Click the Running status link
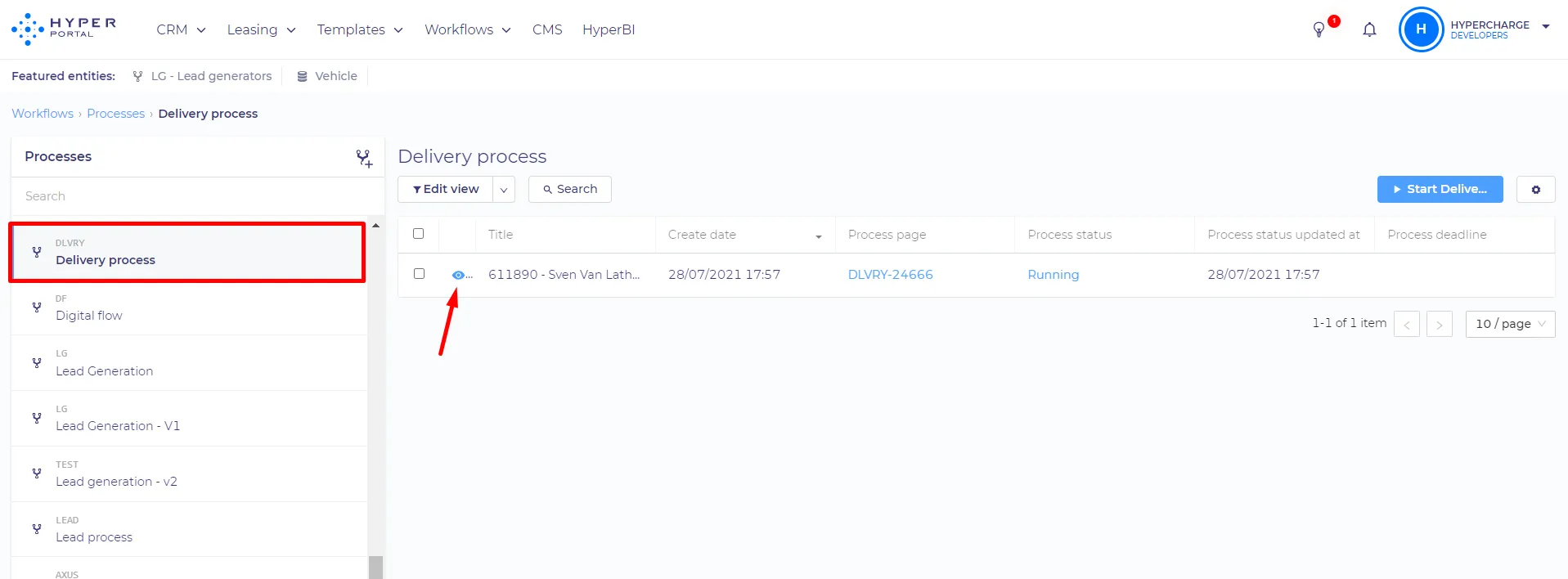 1053,275
